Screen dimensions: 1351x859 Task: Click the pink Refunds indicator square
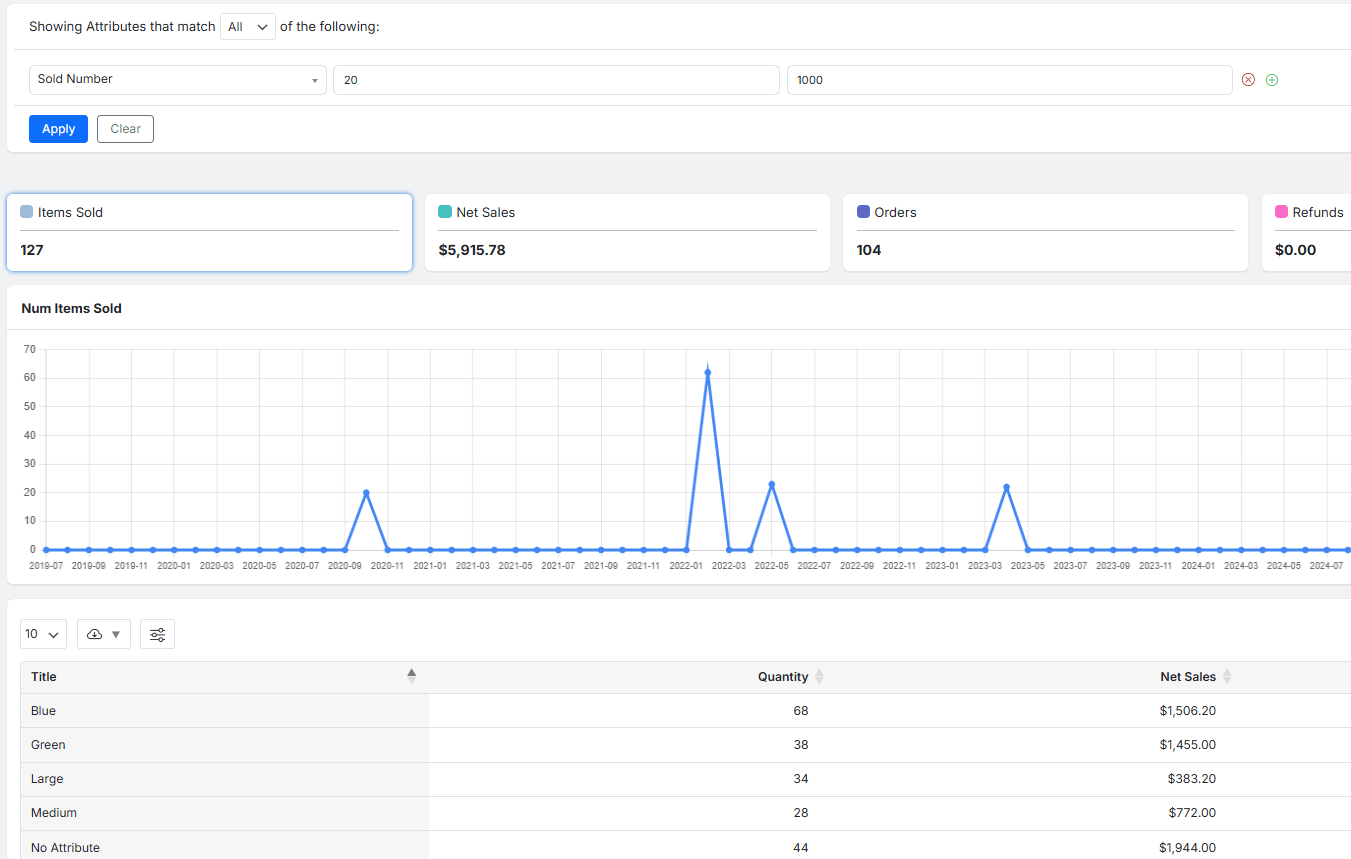point(1282,211)
